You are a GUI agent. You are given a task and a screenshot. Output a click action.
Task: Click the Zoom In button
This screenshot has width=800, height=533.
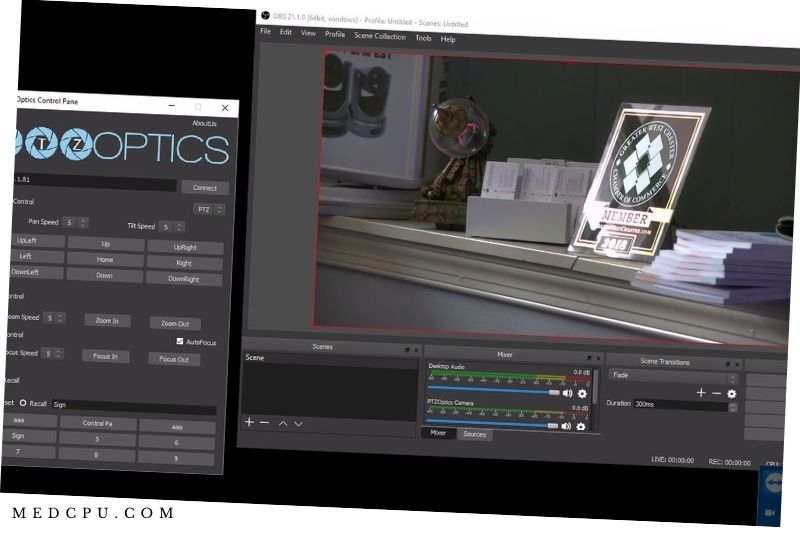[x=107, y=320]
